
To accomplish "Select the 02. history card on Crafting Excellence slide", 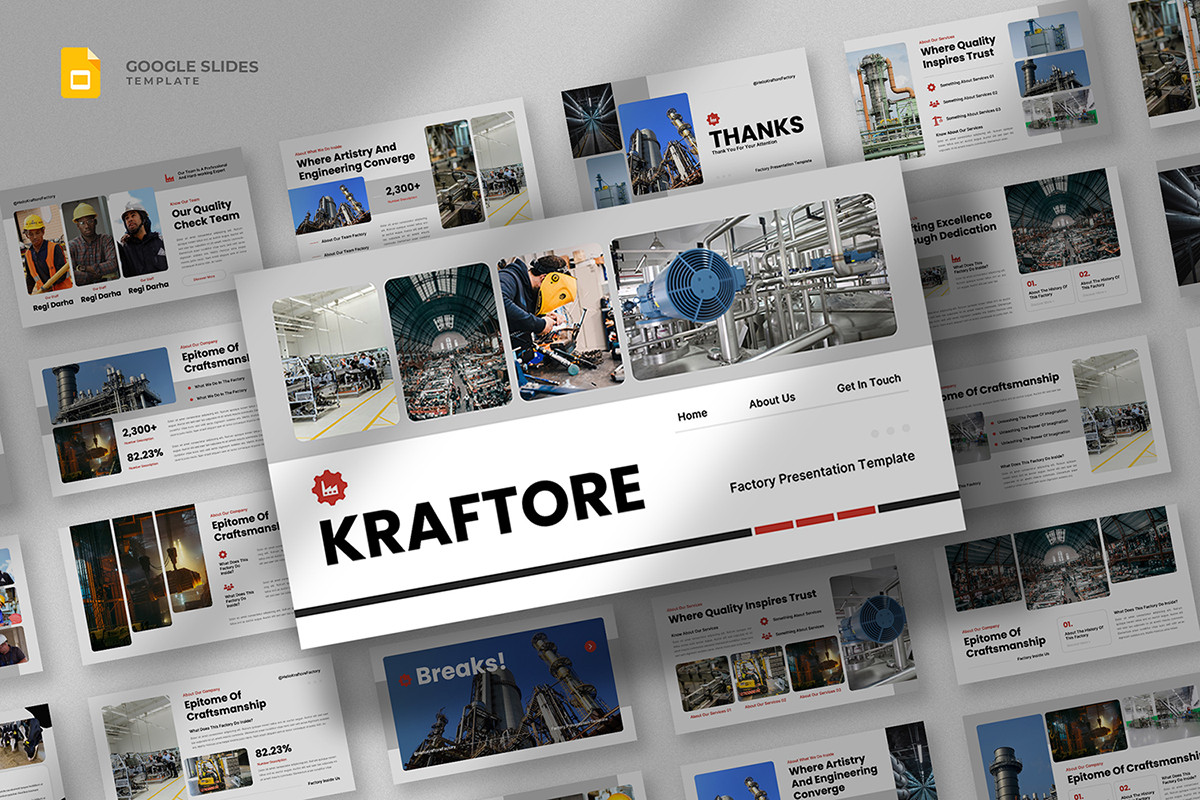I will pos(1100,281).
